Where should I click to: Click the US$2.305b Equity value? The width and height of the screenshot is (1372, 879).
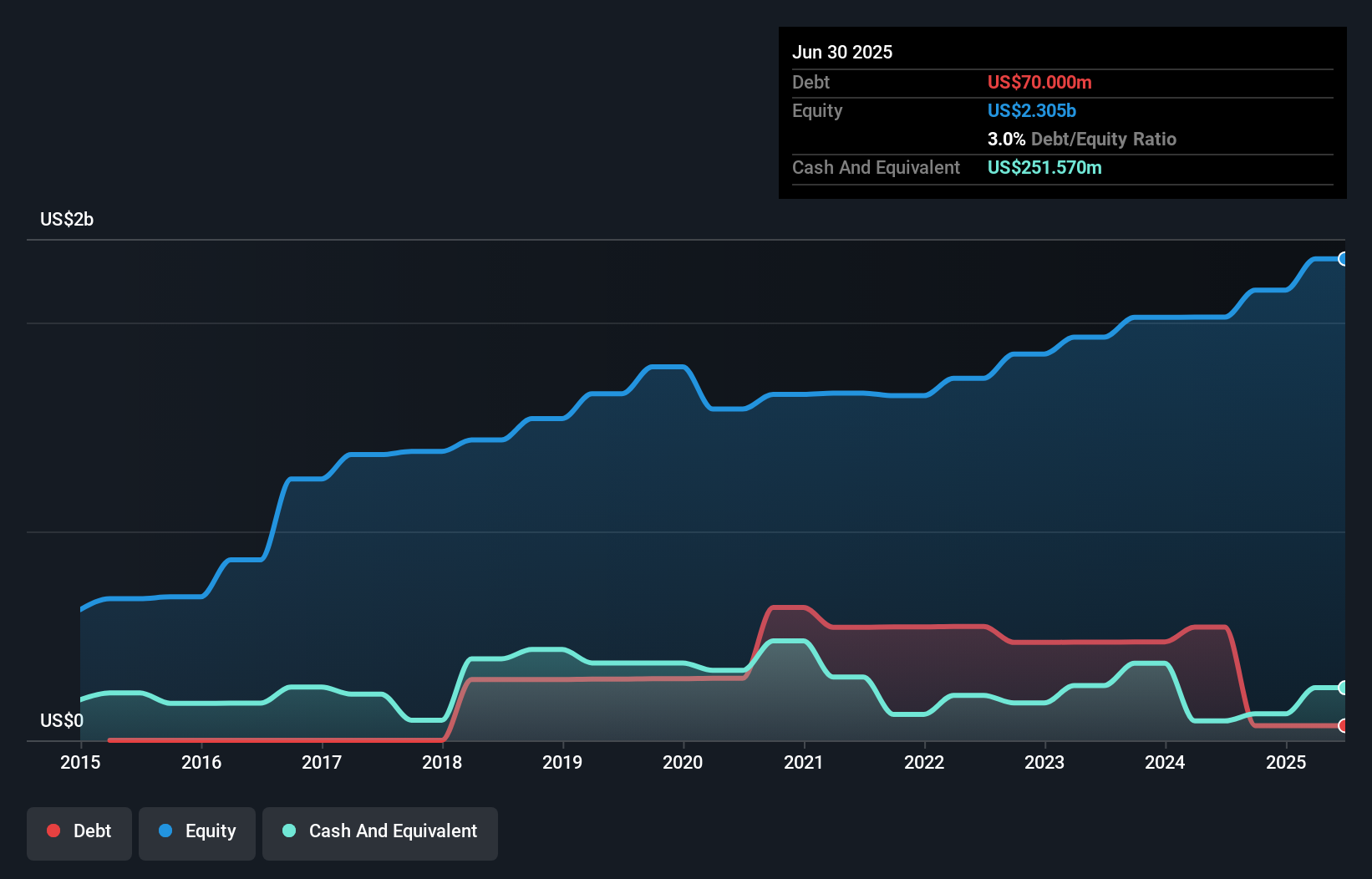click(x=1031, y=110)
